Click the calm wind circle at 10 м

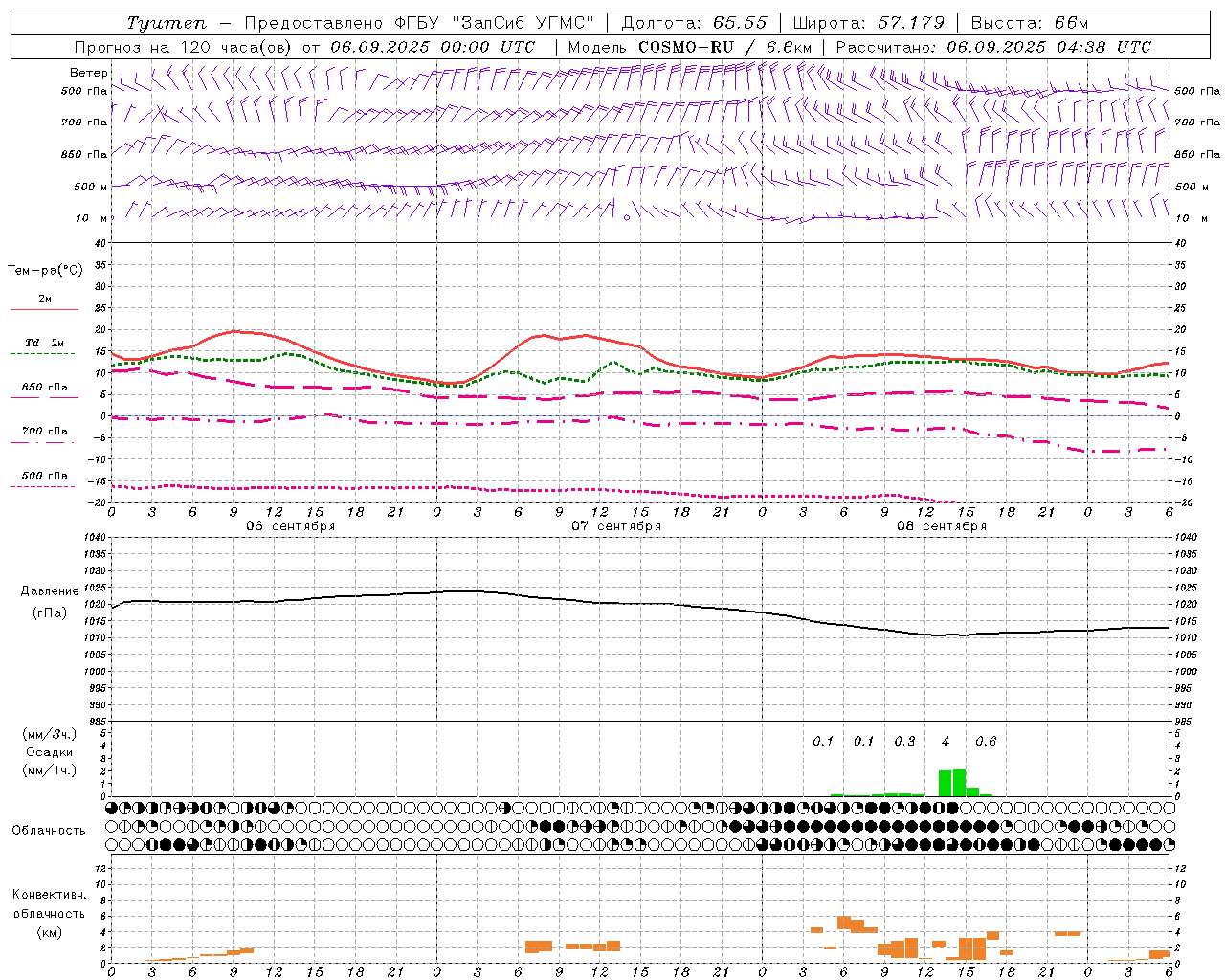tap(627, 218)
